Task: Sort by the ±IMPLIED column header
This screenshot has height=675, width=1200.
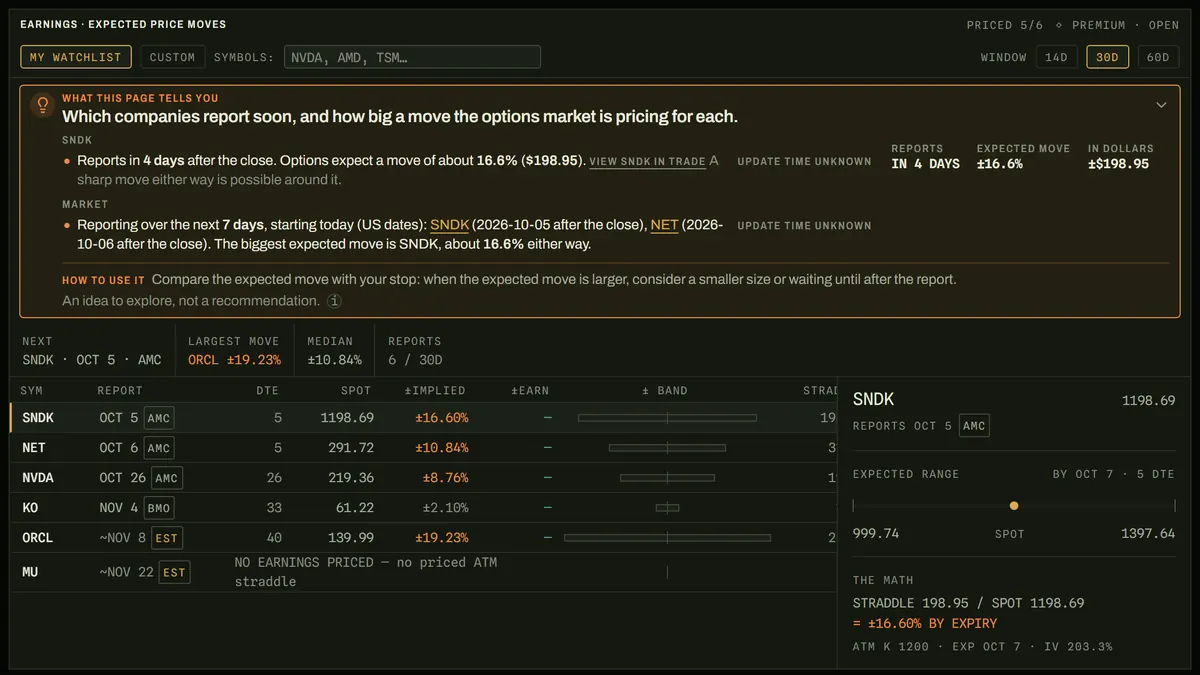Action: (435, 390)
